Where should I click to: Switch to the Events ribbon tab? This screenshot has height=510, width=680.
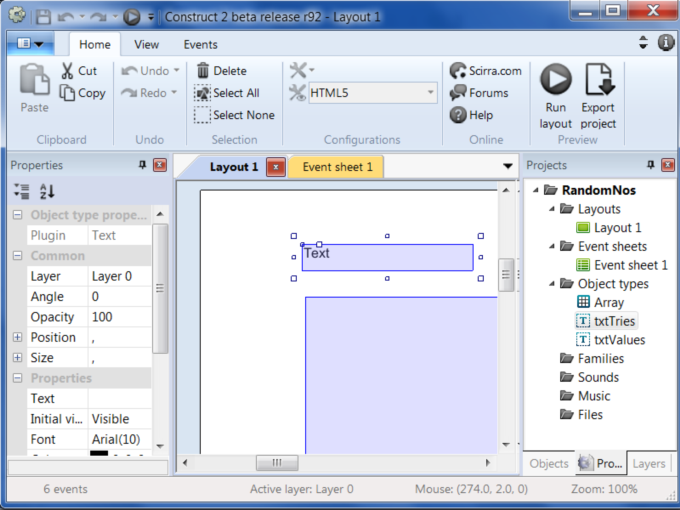200,44
